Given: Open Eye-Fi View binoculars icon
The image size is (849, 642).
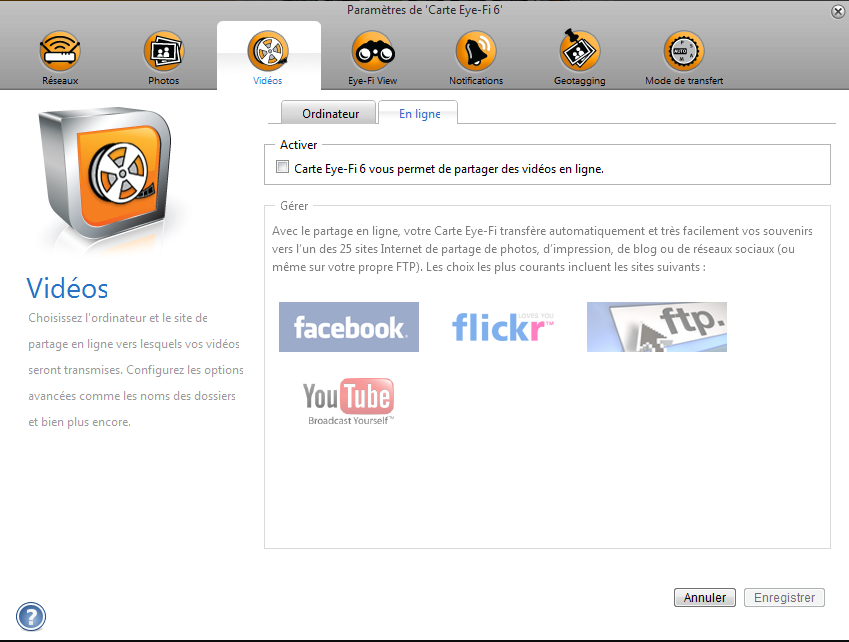Looking at the screenshot, I should [x=372, y=51].
